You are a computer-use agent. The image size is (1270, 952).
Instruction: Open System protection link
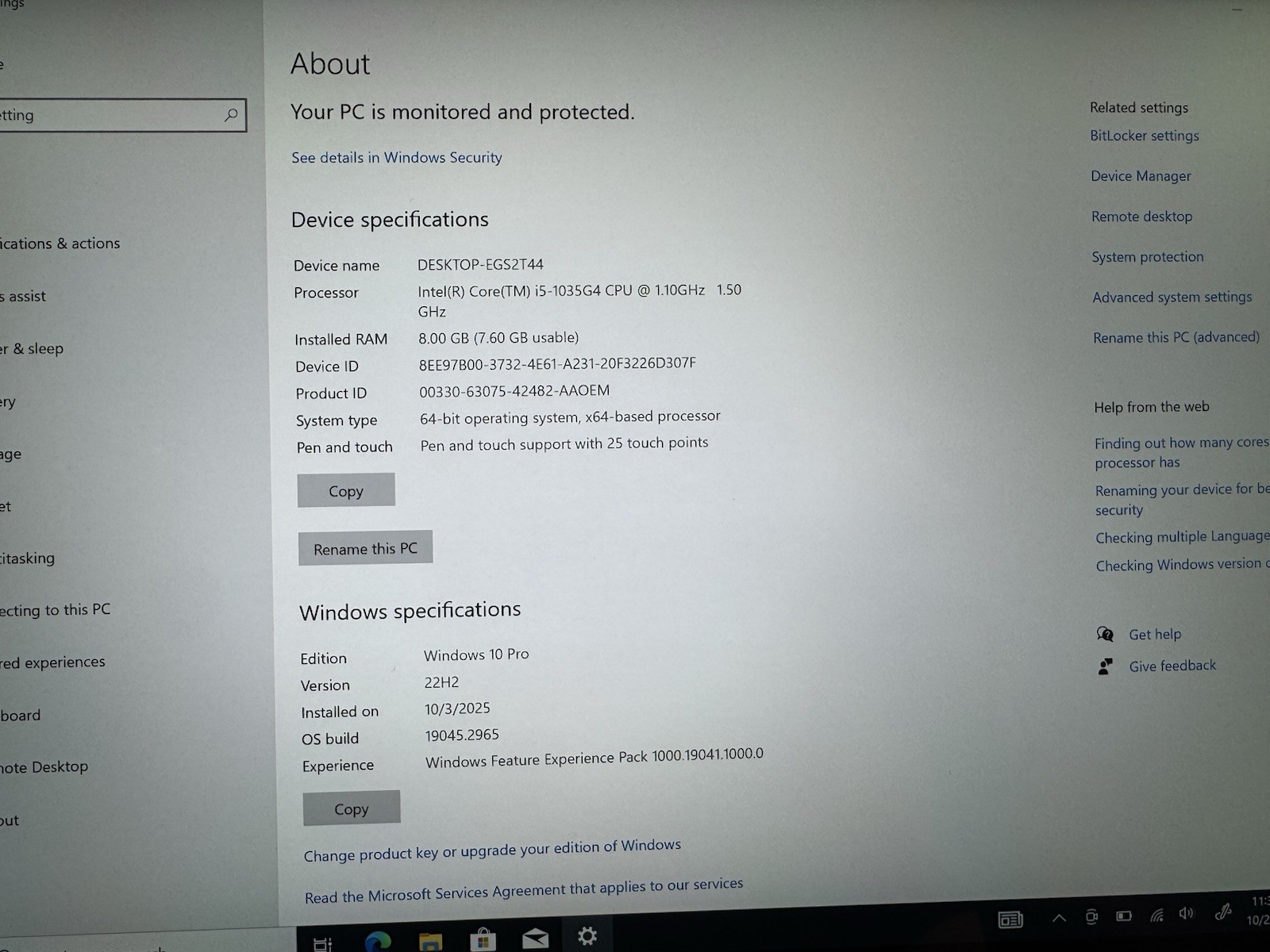click(1147, 257)
